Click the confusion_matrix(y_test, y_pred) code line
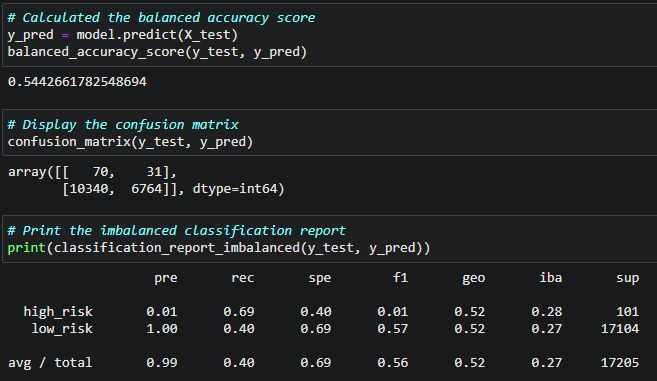 pos(130,142)
